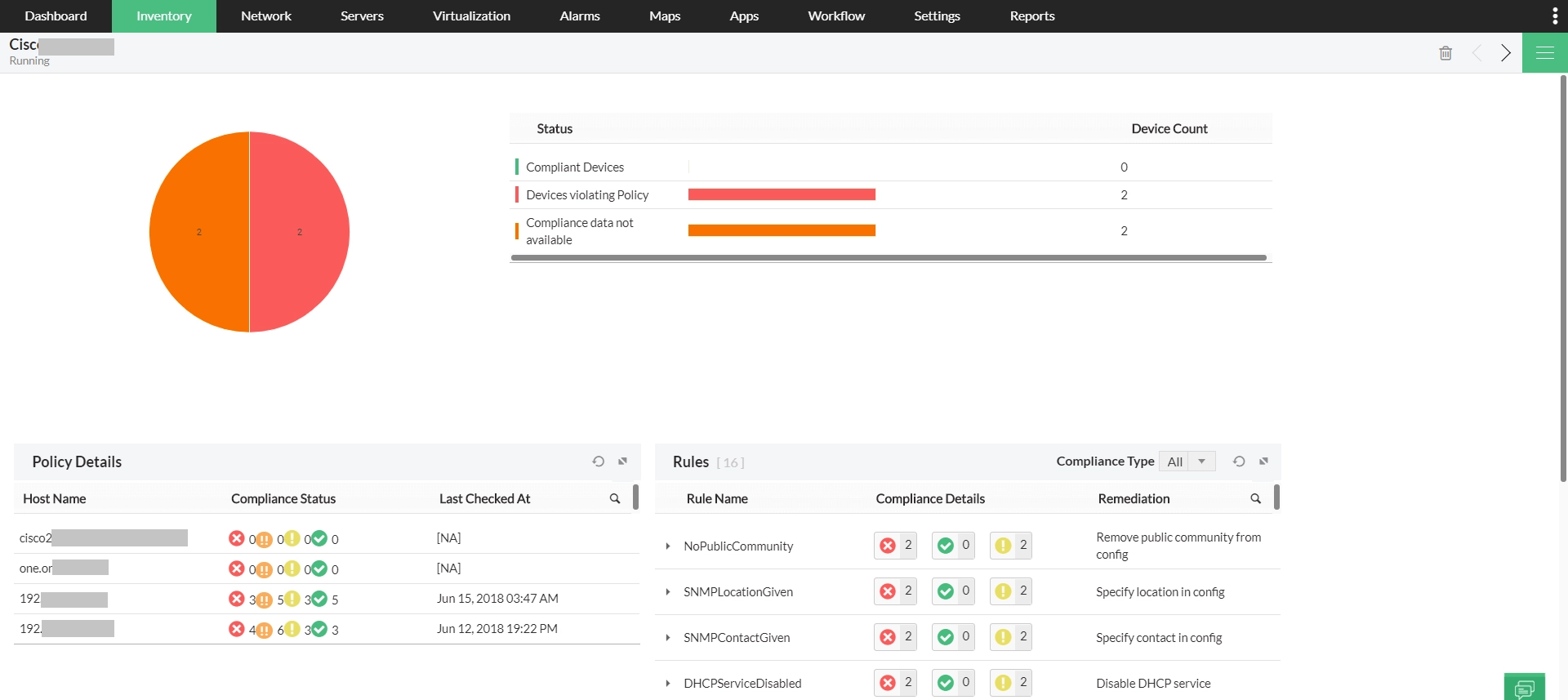
Task: Click compliant count for DHCPServiceDisabled rule
Action: point(953,683)
